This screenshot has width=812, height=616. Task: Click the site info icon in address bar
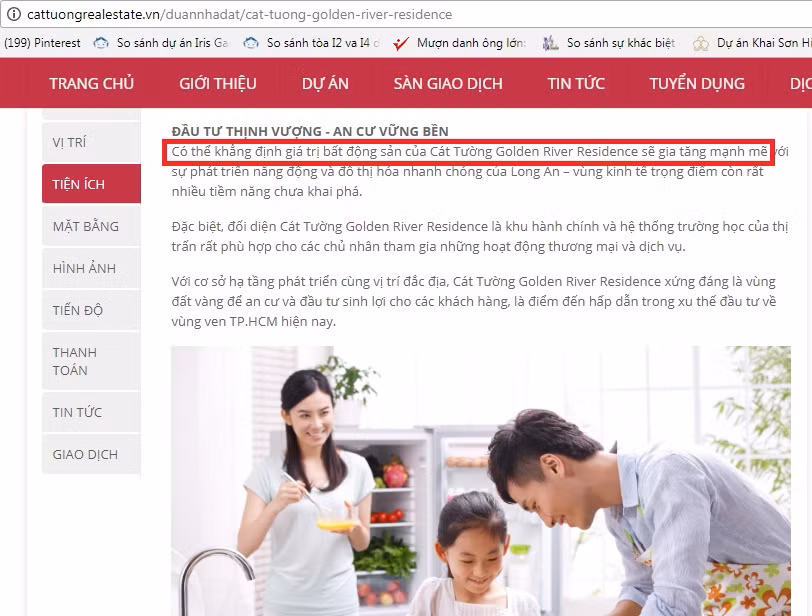click(12, 15)
